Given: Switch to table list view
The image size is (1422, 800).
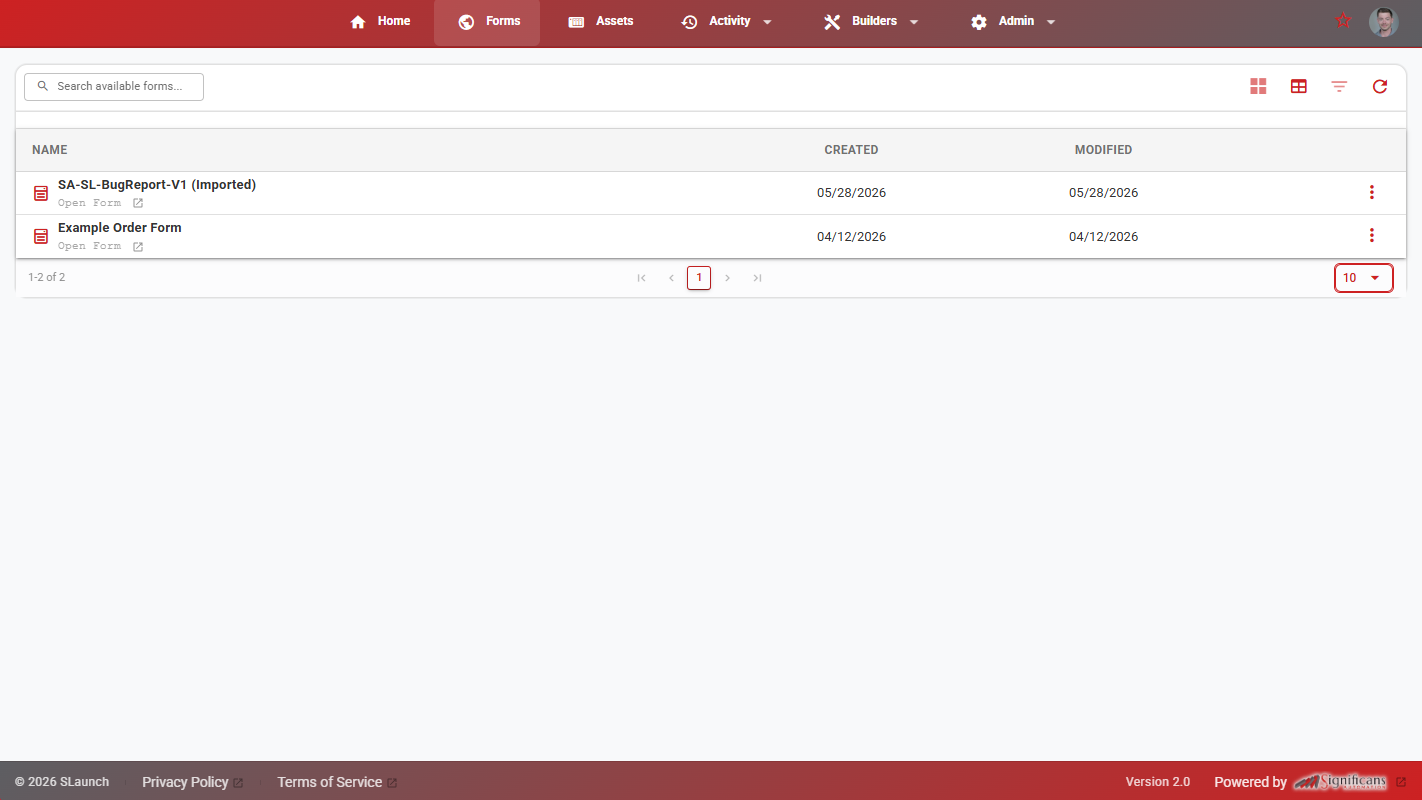Looking at the screenshot, I should coord(1299,87).
